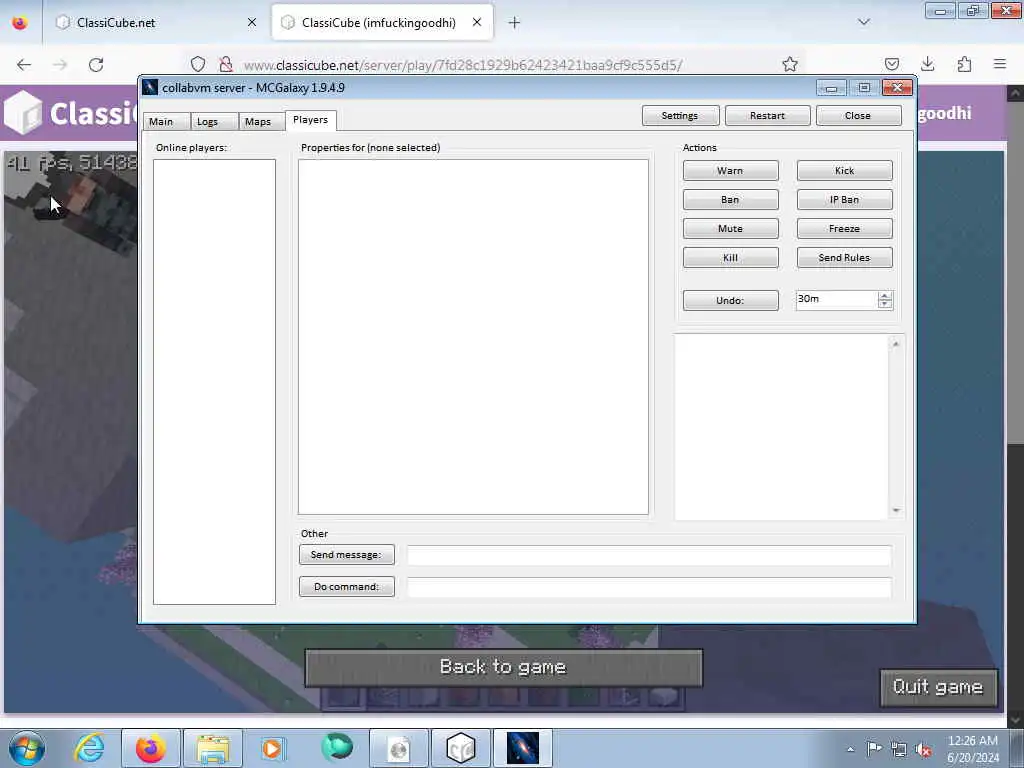
Task: Close the ClassiCube.net tab
Action: coord(252,22)
